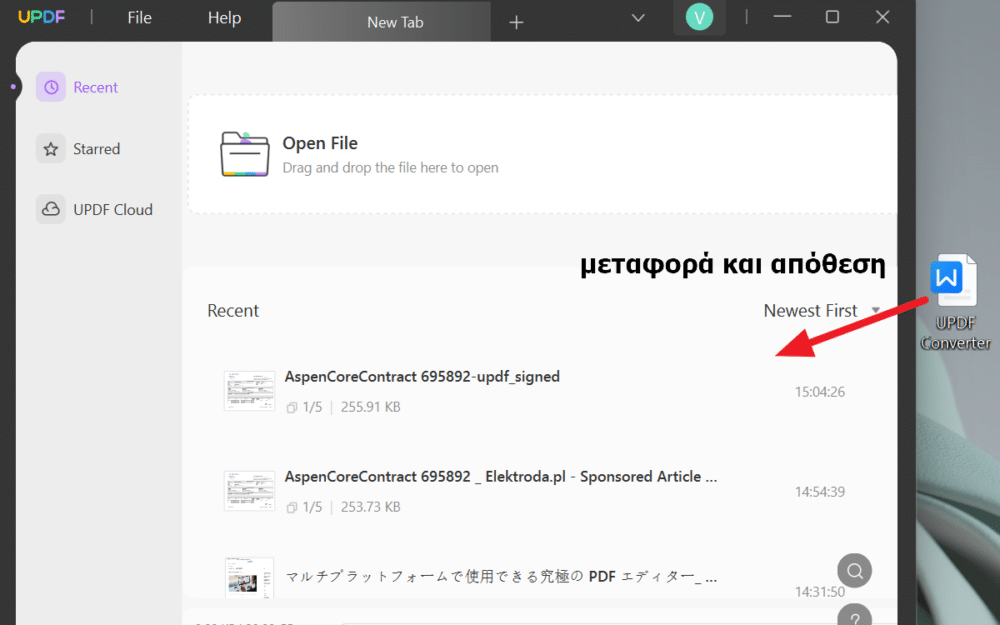Open the File menu

point(140,18)
